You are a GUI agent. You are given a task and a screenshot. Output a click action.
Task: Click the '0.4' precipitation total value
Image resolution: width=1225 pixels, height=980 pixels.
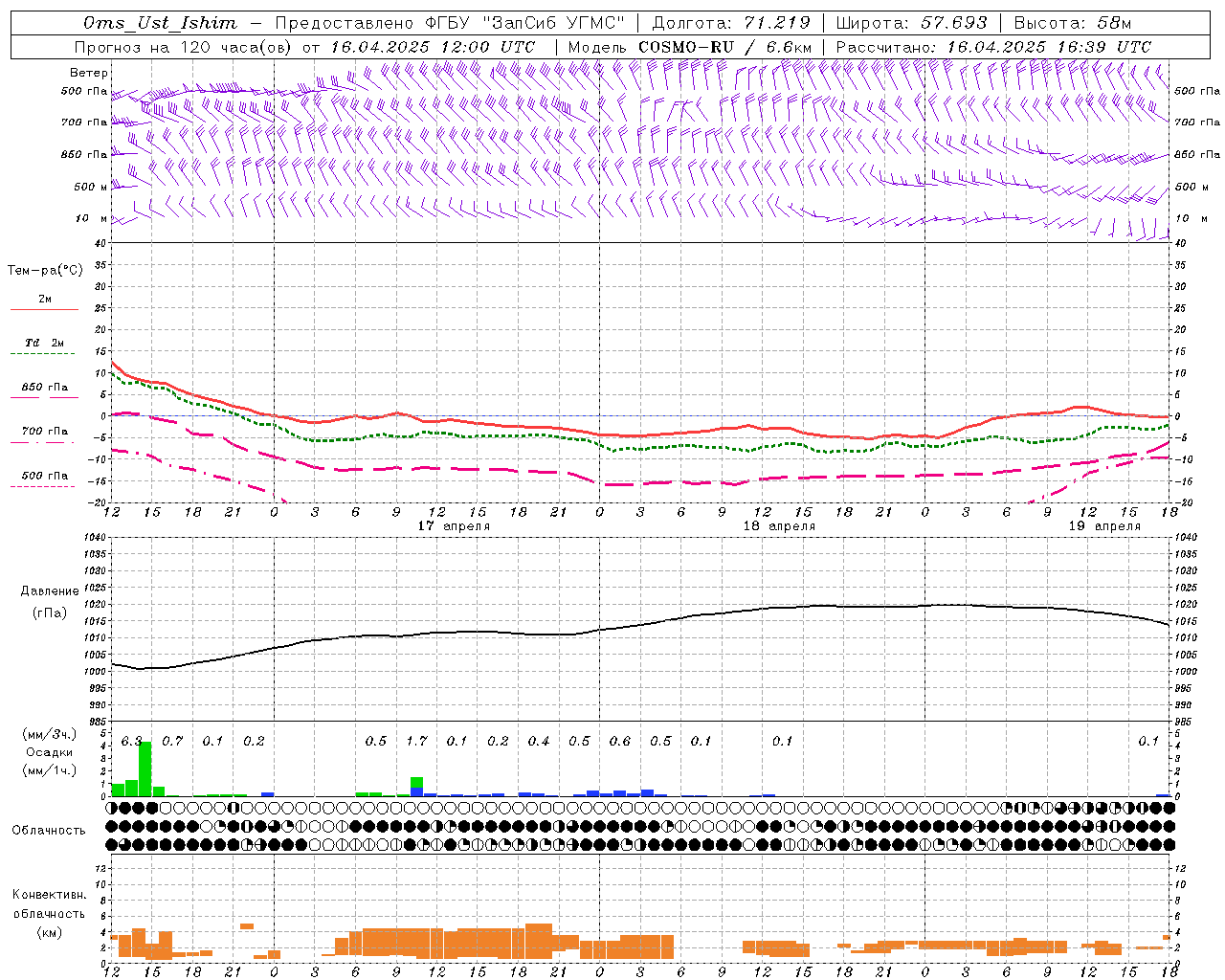tap(539, 741)
